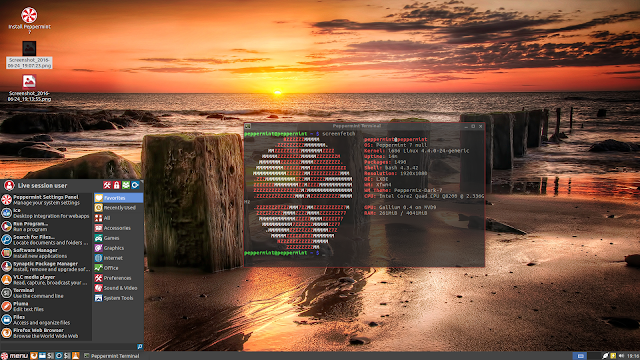Open the System Tools category
The image size is (640, 360).
[118, 298]
